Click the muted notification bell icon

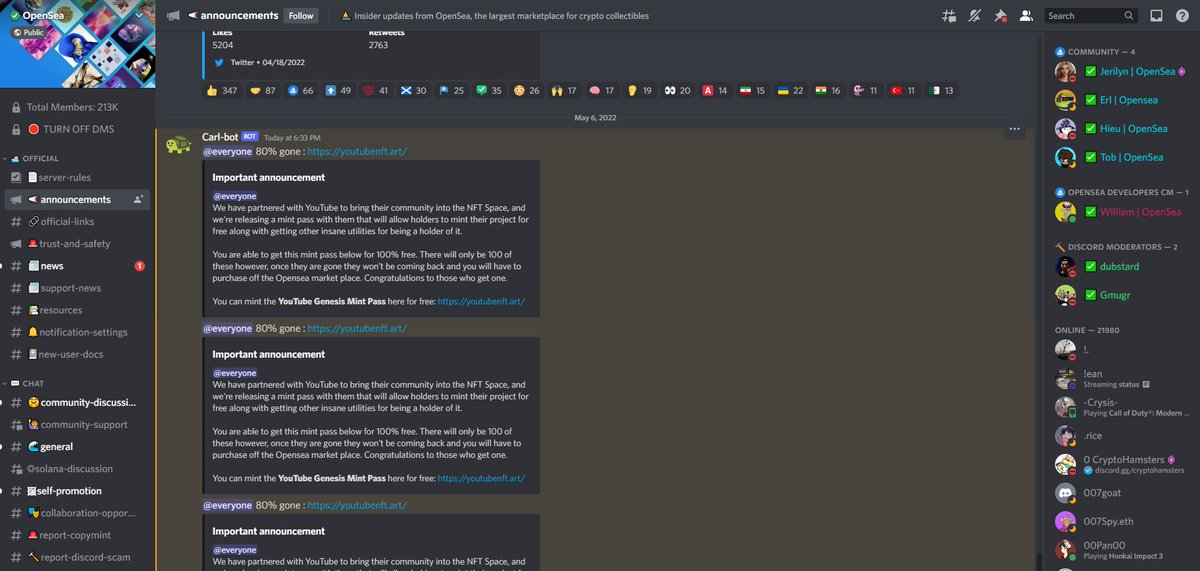(975, 16)
